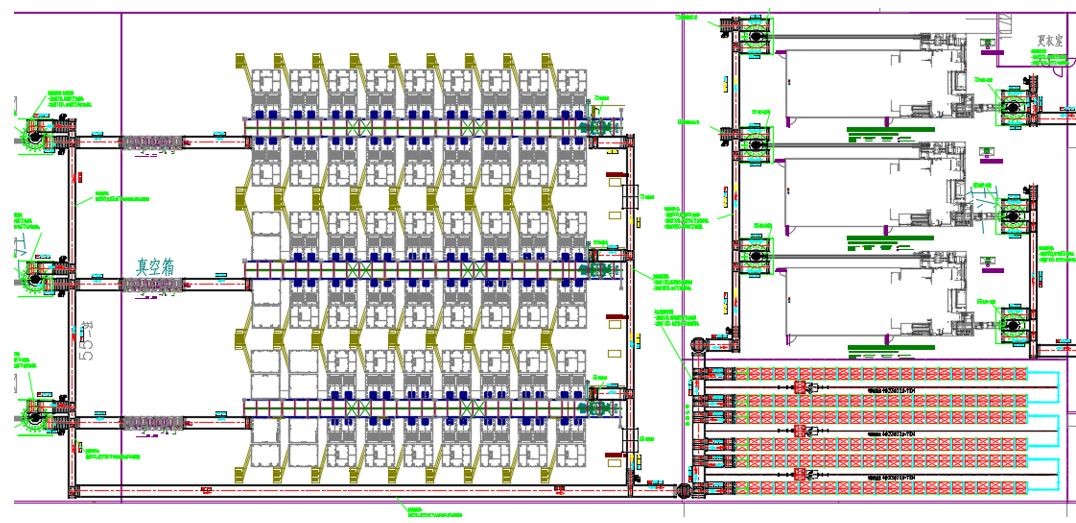Select the left vertical conveyor between top turntables
The height and width of the screenshot is (523, 1076).
73,208
